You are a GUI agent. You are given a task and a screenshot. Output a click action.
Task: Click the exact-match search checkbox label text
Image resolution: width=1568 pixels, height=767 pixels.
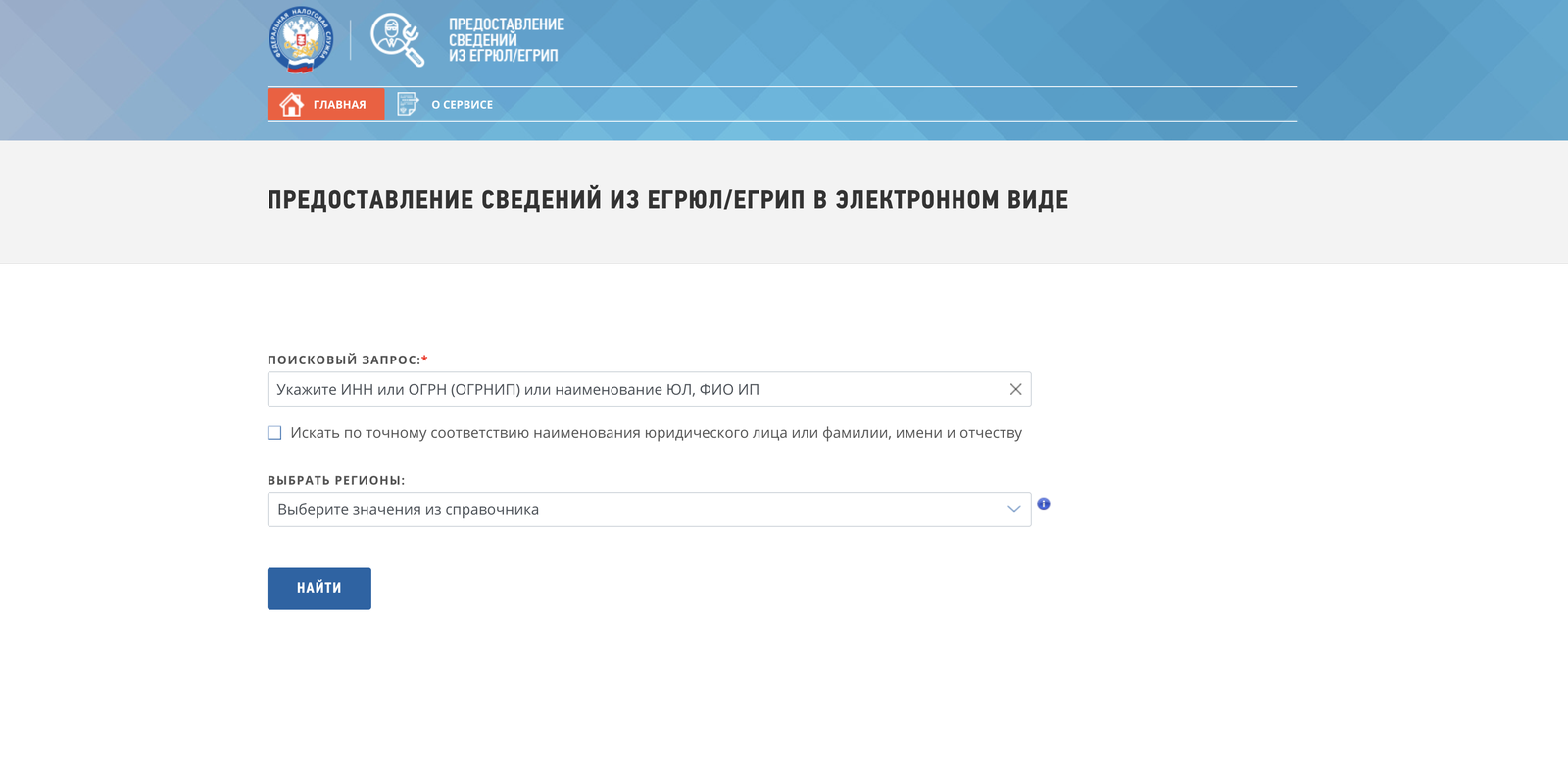(656, 433)
